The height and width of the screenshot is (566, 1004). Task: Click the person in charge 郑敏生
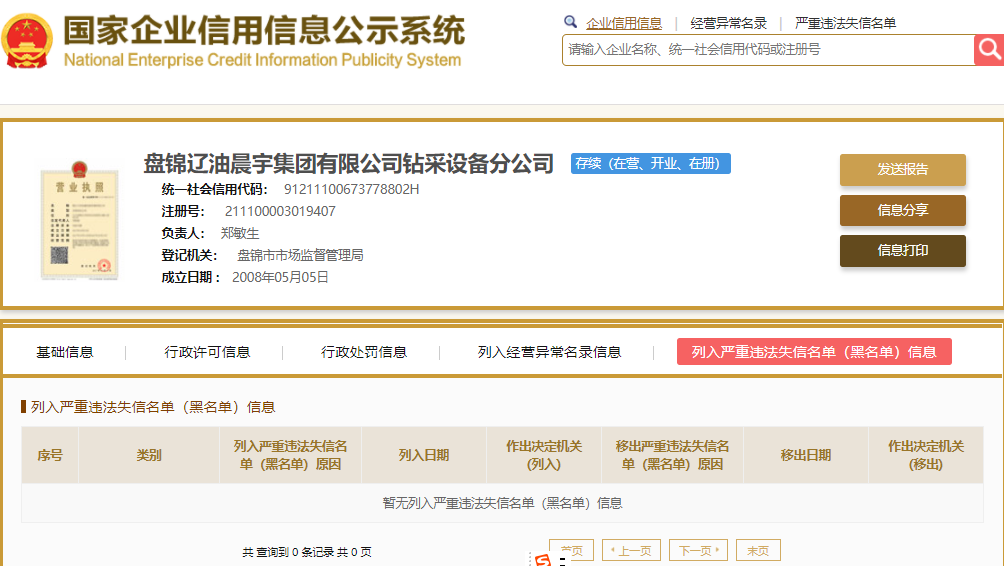click(x=240, y=233)
